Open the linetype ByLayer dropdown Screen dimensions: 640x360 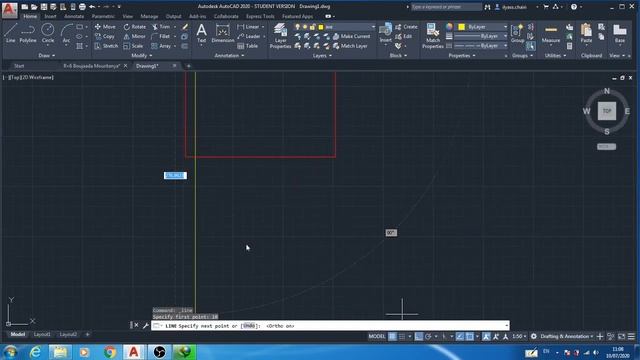(481, 46)
